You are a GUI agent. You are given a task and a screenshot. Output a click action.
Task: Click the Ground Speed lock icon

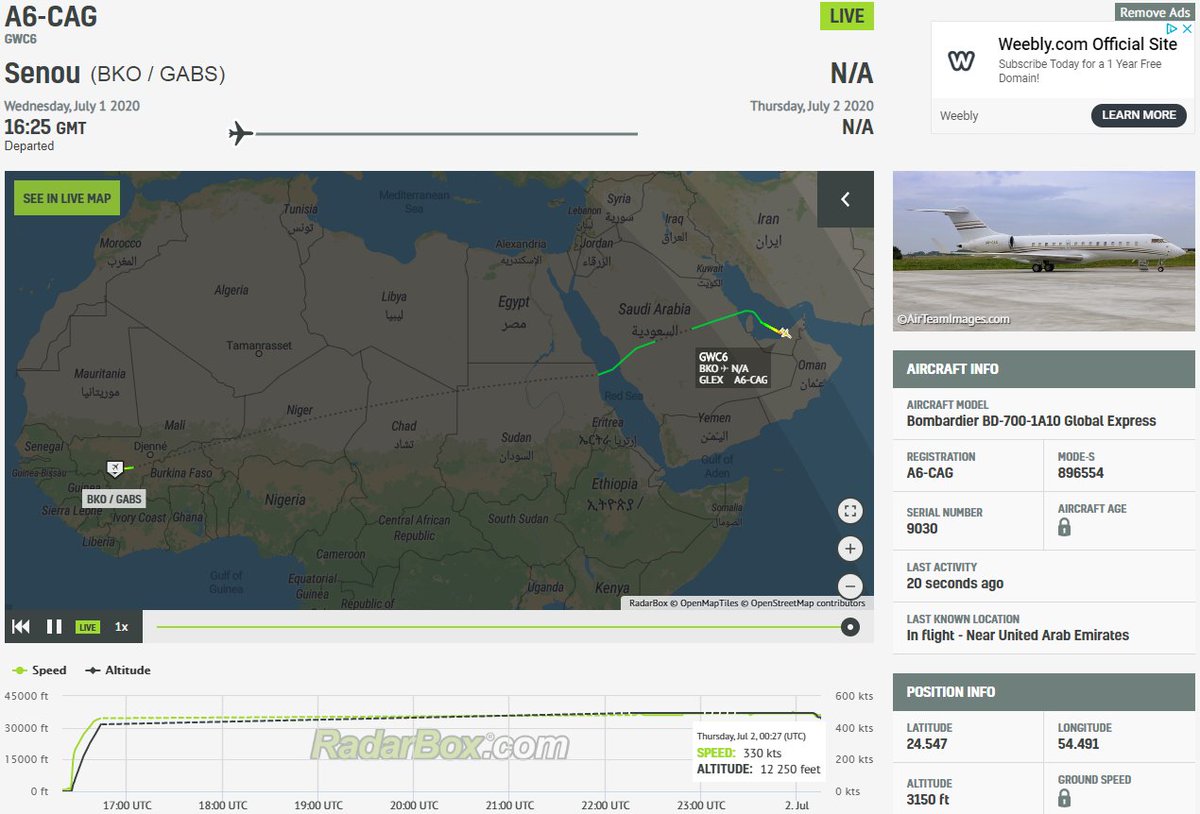coord(1064,798)
